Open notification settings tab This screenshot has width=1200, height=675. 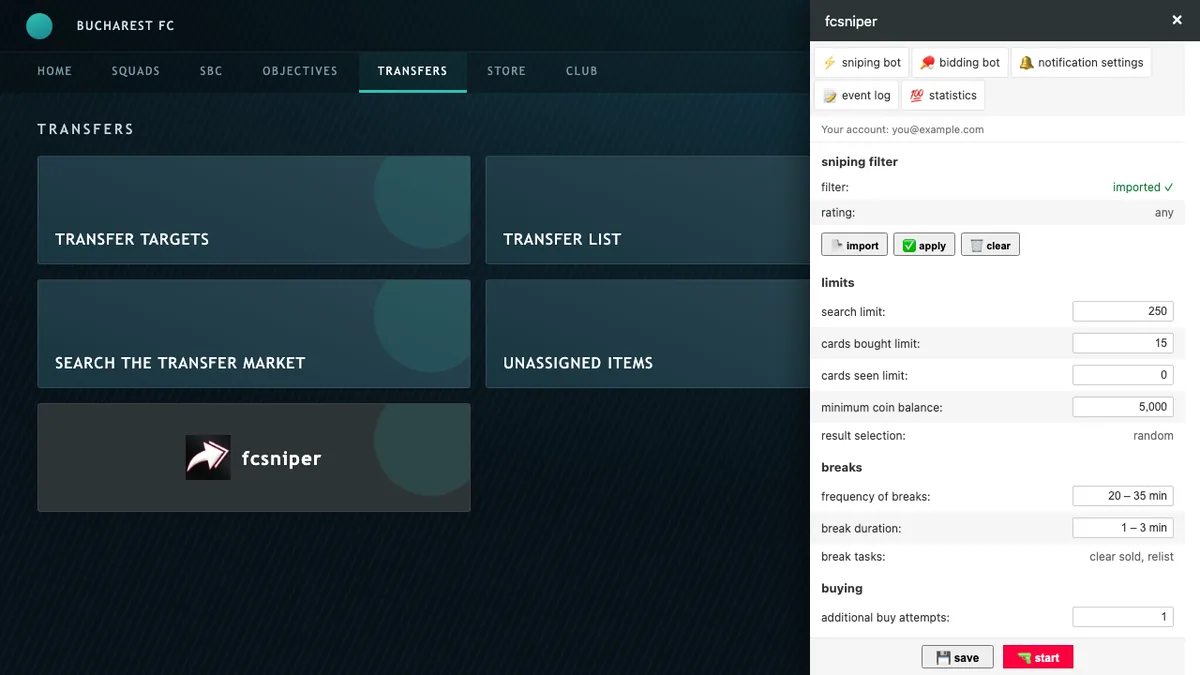(1081, 62)
